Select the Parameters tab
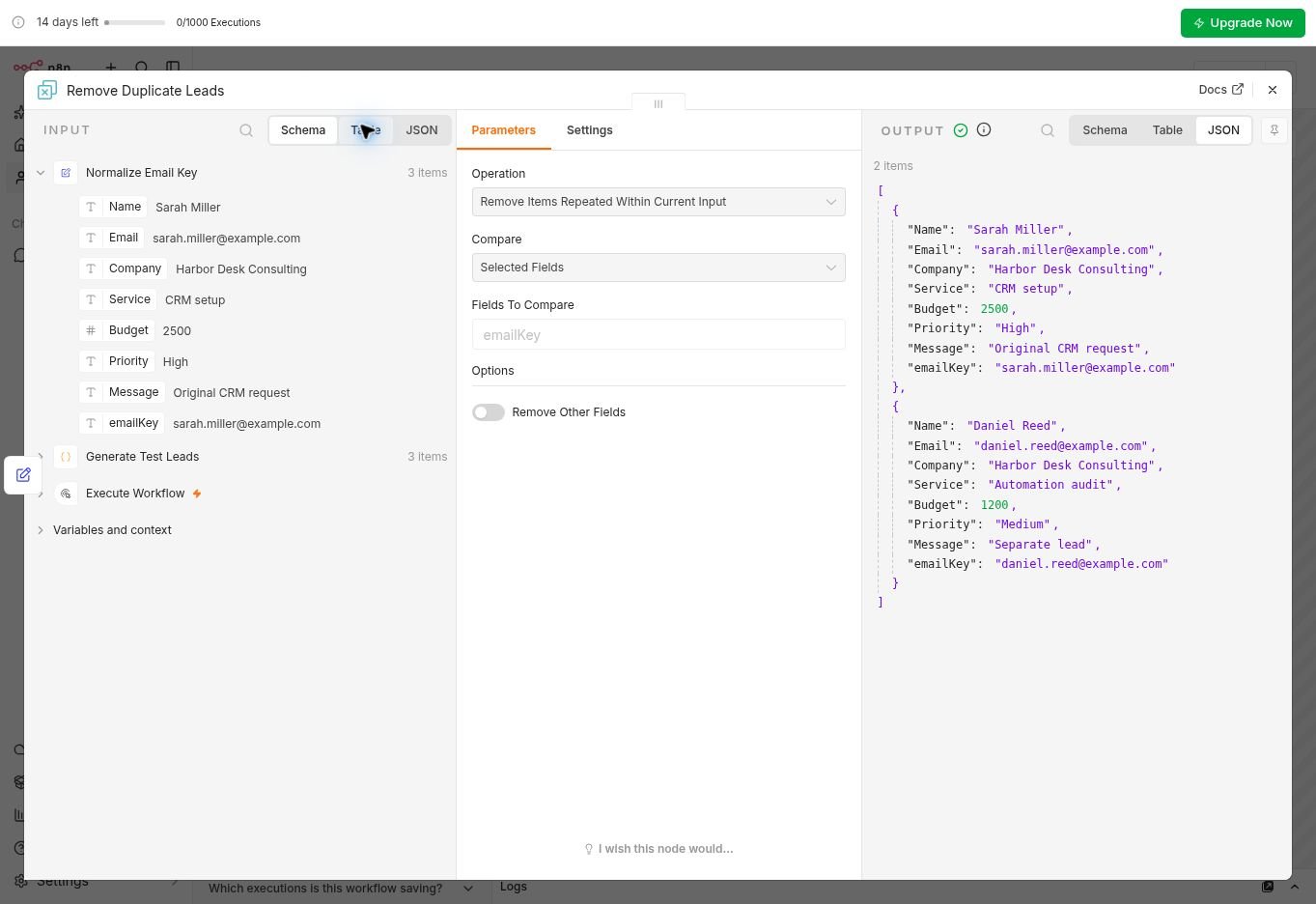Screen dimensions: 1316x904 503,130
